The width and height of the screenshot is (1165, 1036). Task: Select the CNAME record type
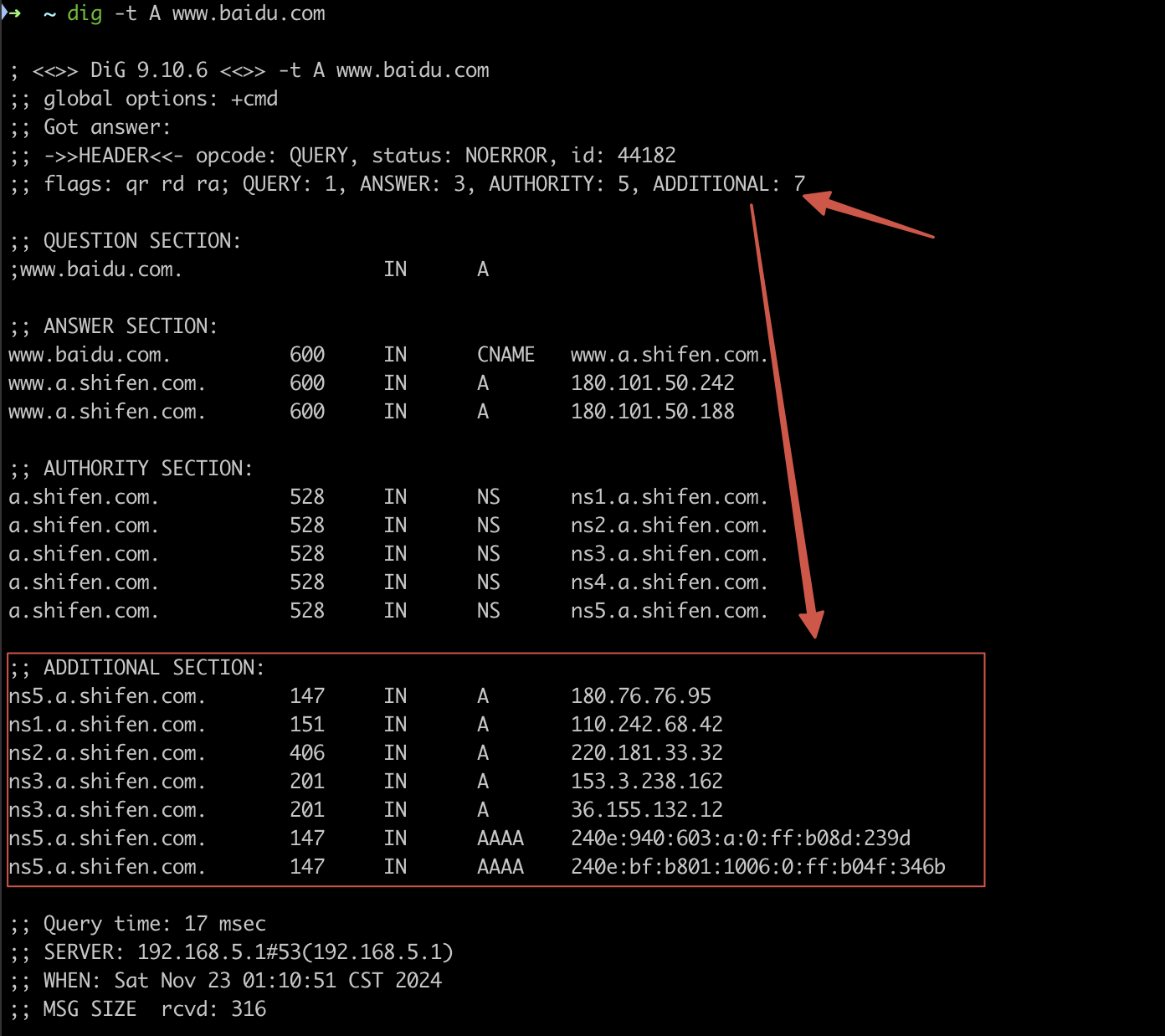tap(506, 355)
